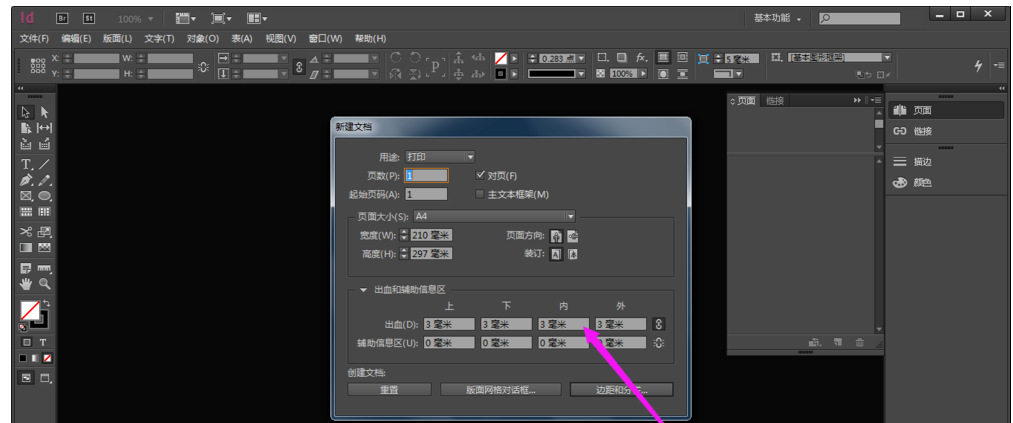Viewport: 1013px width, 423px height.
Task: Open the 文字(T) menu
Action: click(160, 39)
